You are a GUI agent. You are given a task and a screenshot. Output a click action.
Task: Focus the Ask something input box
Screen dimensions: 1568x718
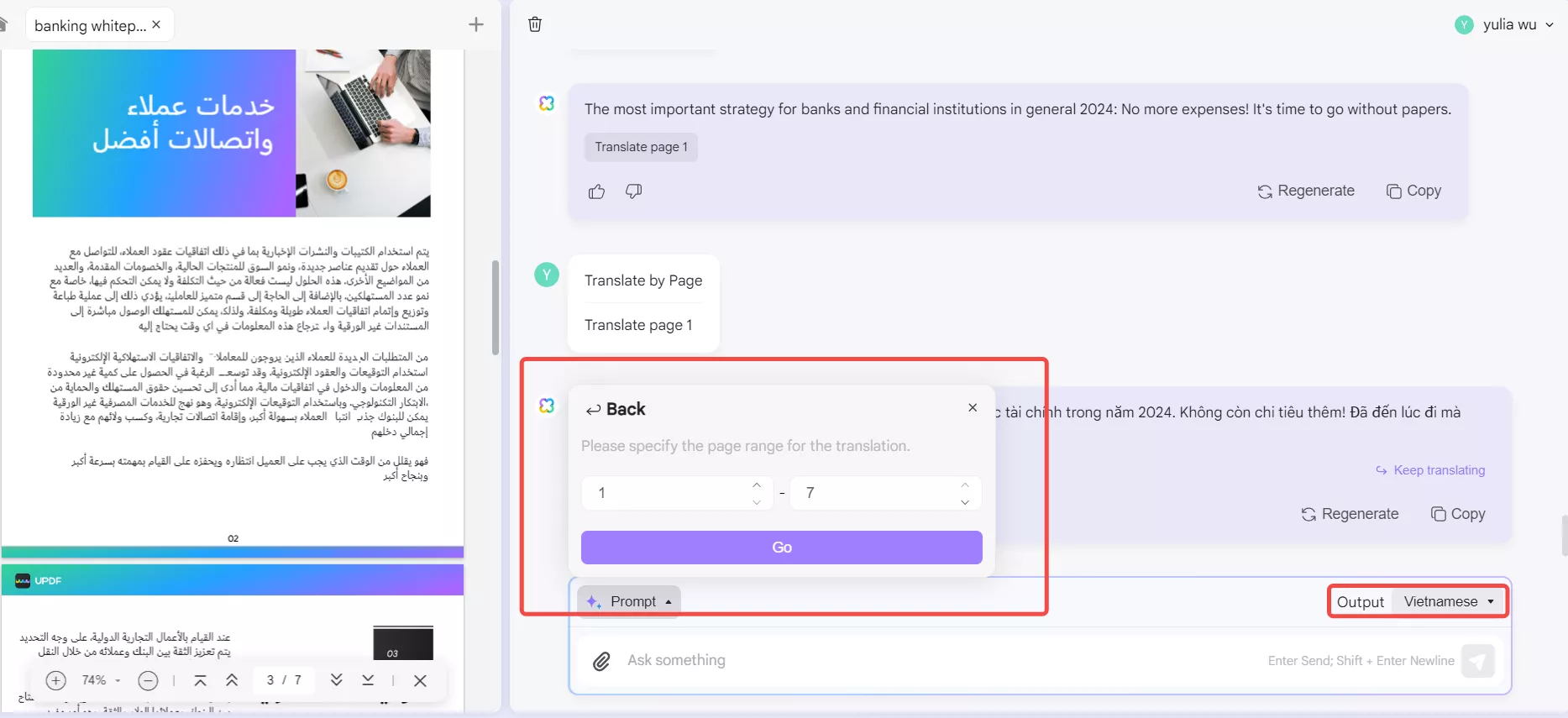coord(941,661)
